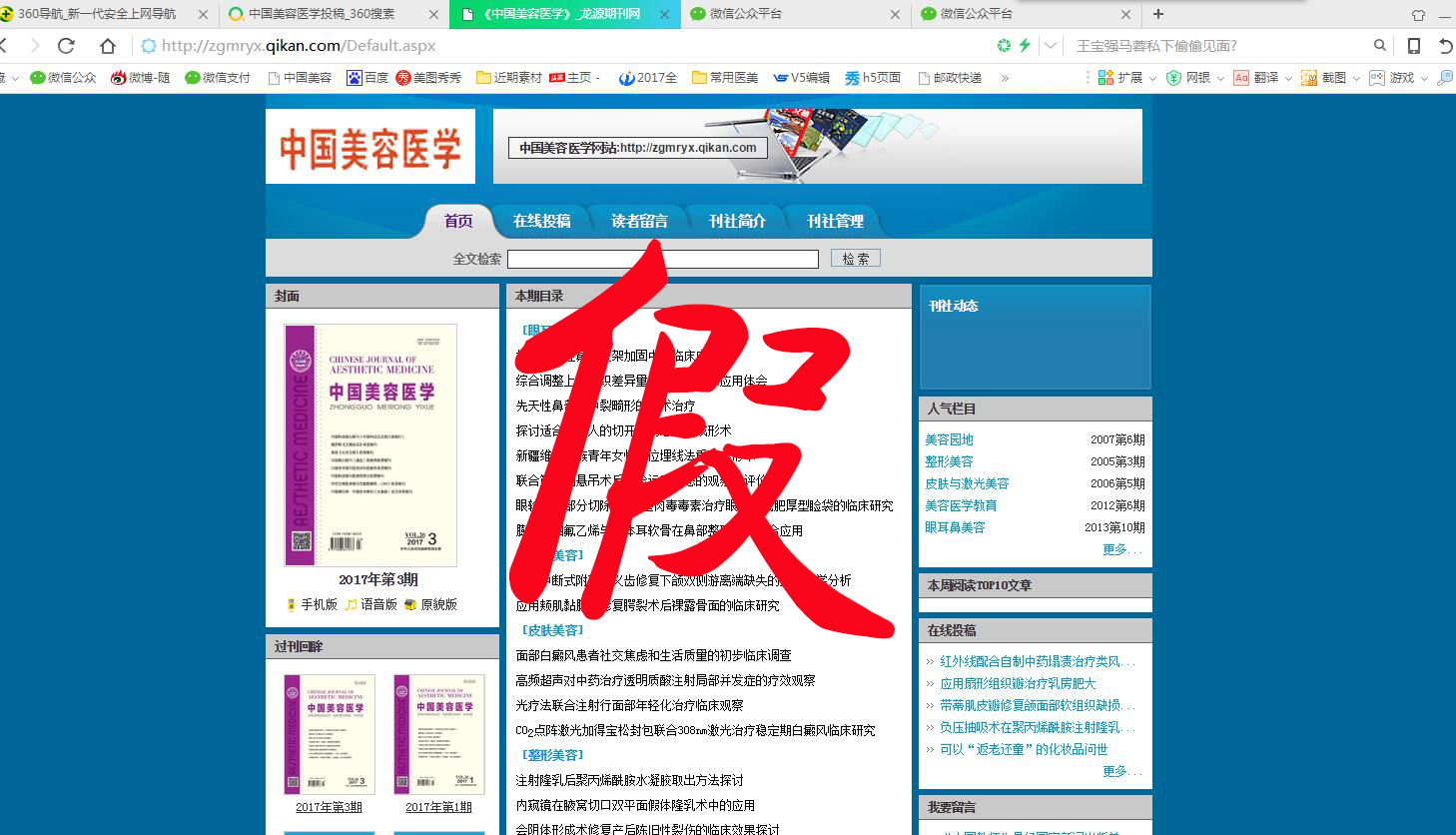Expand the 扩展 dropdown arrow
This screenshot has width=1456, height=835.
tap(1152, 79)
